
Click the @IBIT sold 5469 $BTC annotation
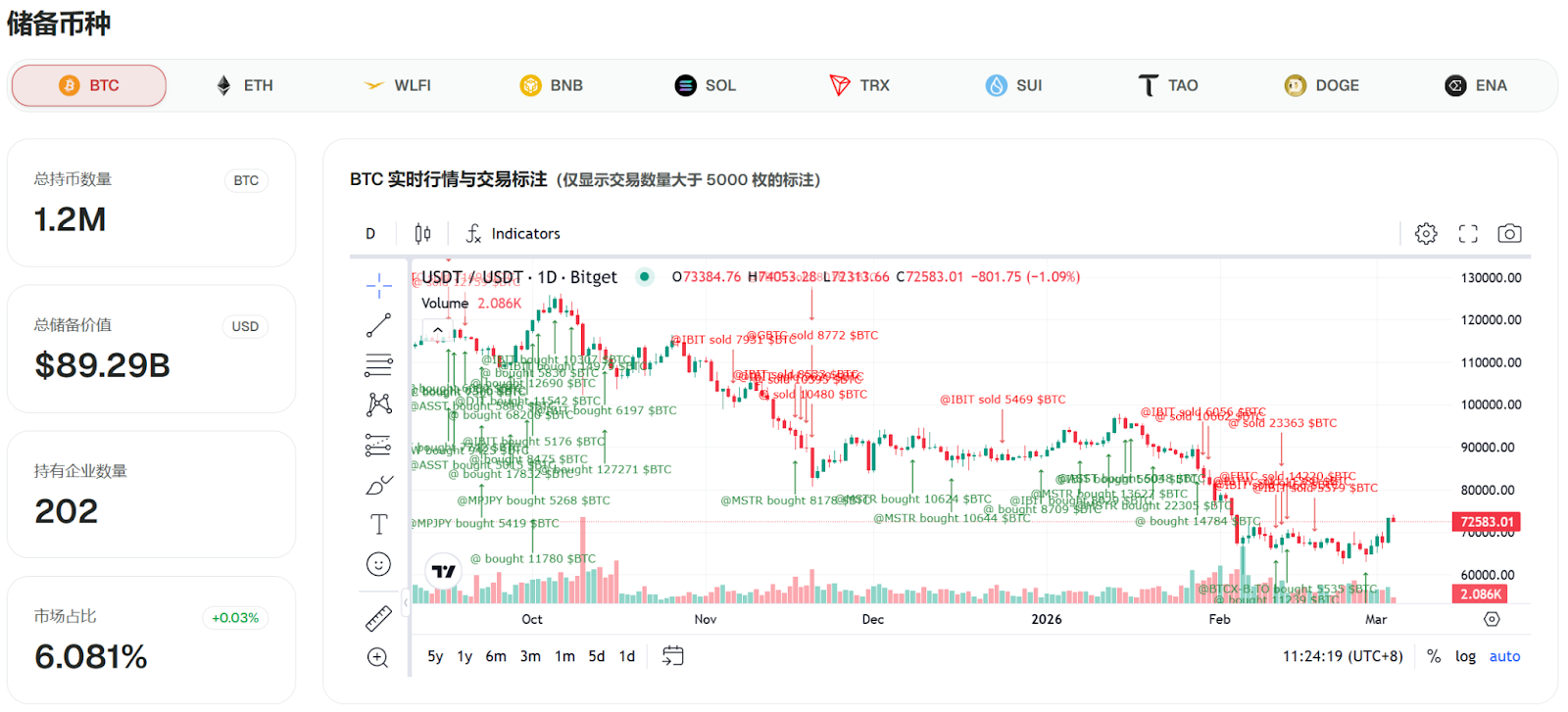click(1003, 400)
